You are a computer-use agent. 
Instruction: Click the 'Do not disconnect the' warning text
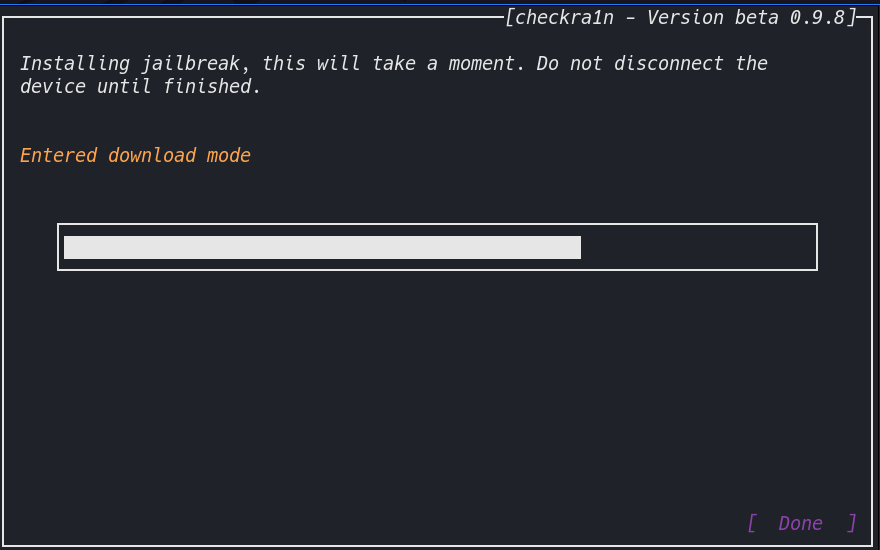tap(652, 63)
